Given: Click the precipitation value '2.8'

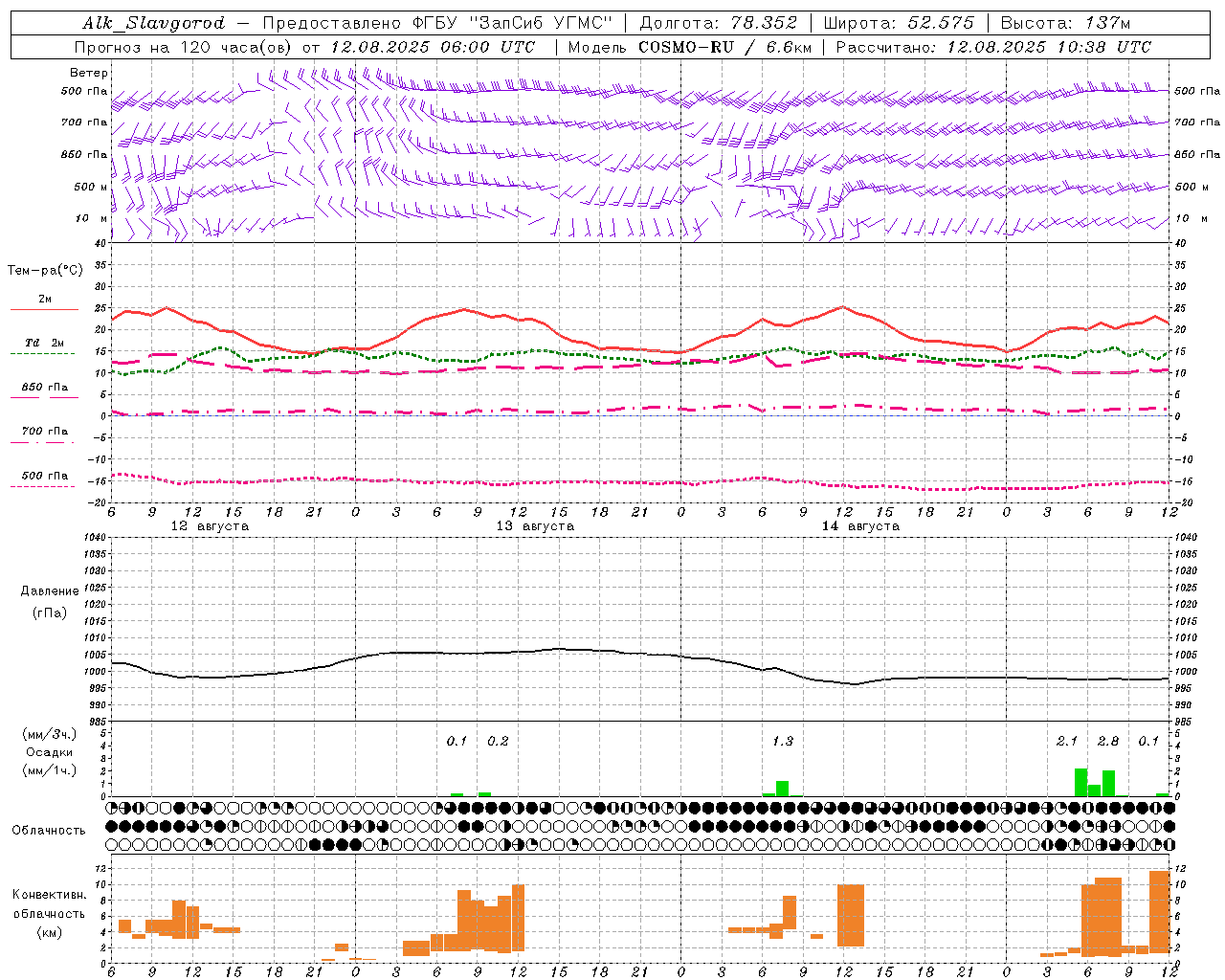Looking at the screenshot, I should point(1108,741).
